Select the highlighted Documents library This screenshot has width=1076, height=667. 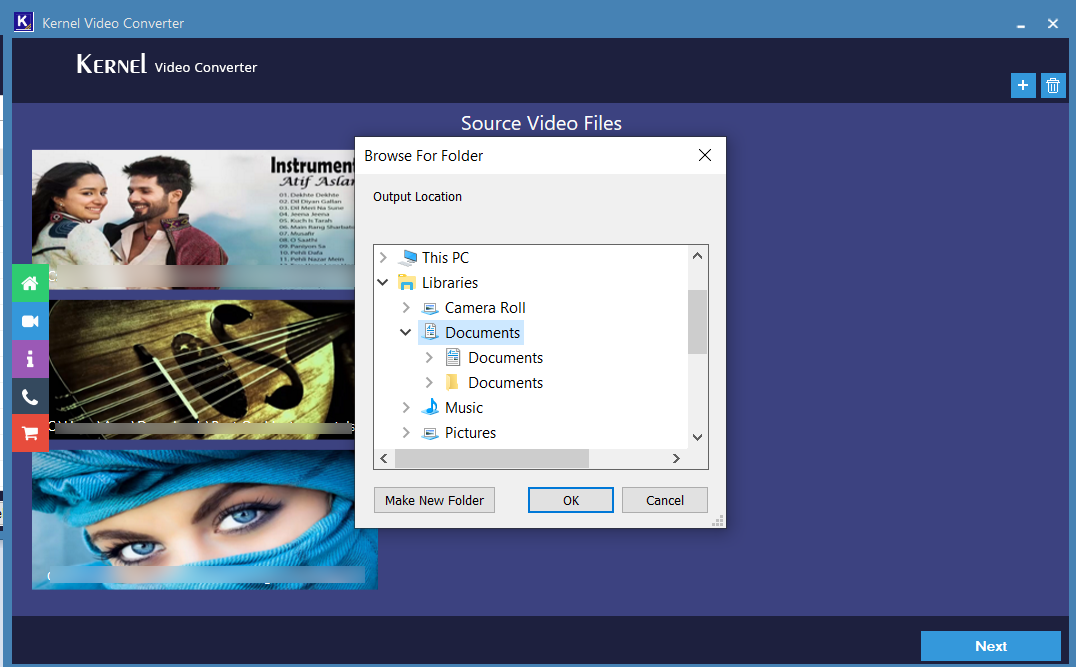(482, 333)
